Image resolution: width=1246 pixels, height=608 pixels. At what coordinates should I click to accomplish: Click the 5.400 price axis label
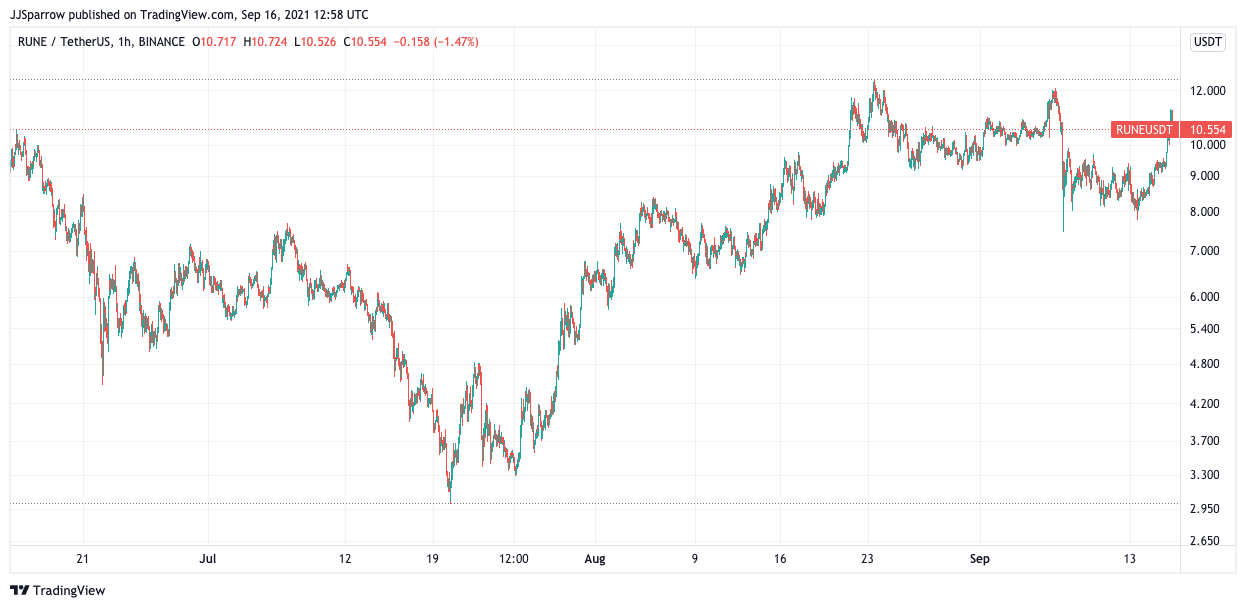point(1205,329)
